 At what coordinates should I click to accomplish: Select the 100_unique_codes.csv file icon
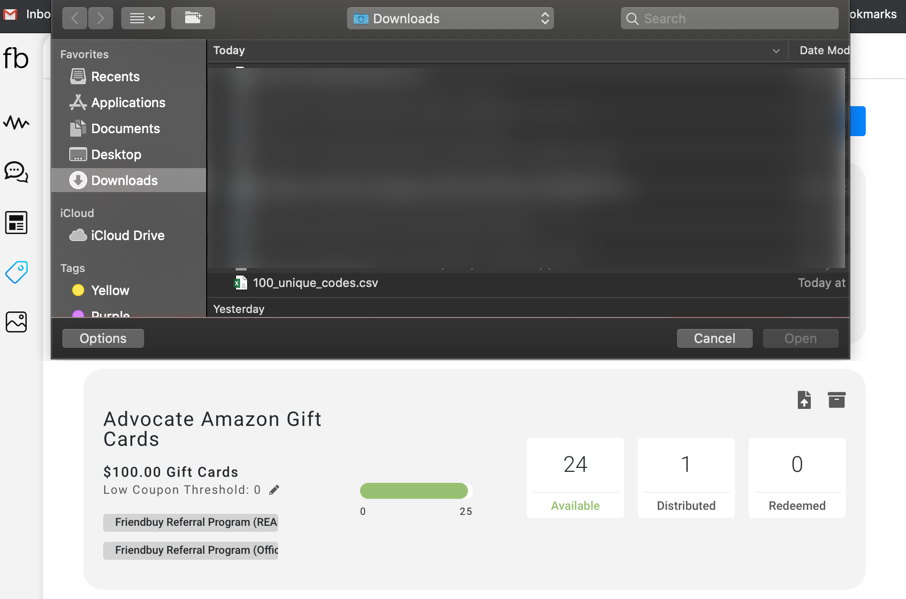(x=240, y=283)
